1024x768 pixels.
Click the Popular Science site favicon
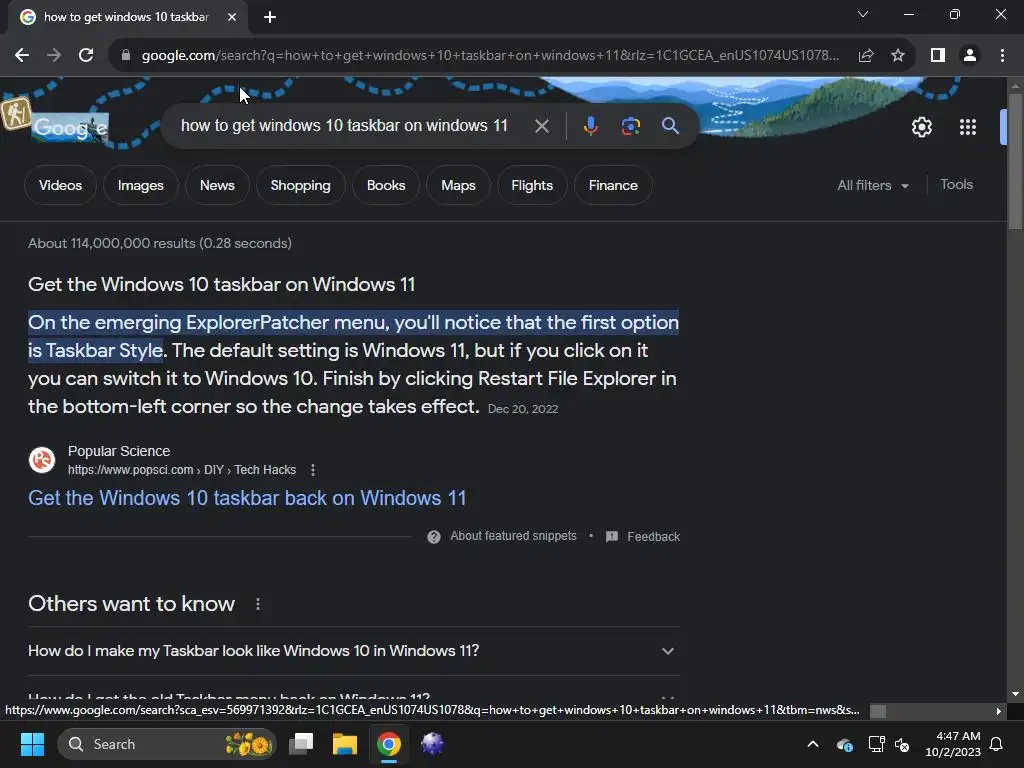(x=42, y=460)
